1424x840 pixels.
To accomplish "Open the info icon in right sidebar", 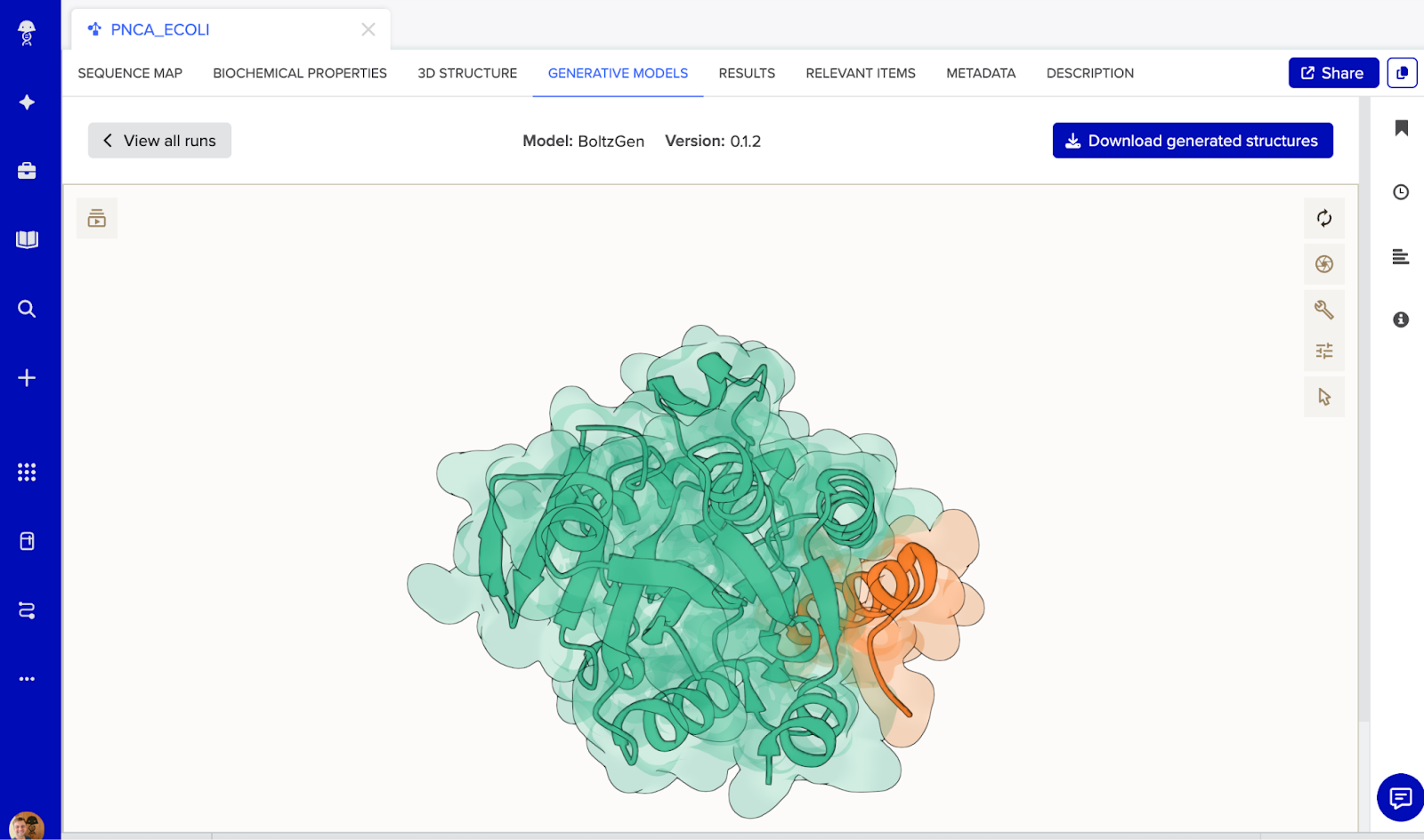I will pos(1401,319).
